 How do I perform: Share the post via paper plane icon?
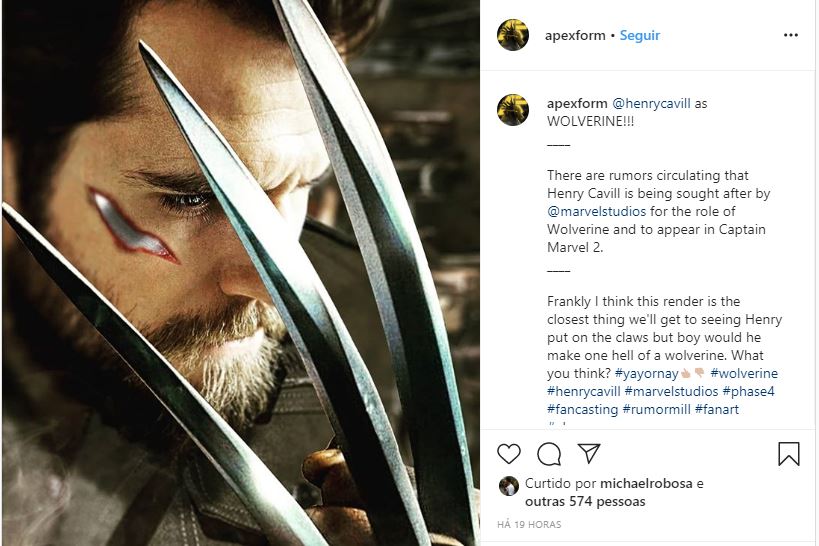pyautogui.click(x=589, y=454)
